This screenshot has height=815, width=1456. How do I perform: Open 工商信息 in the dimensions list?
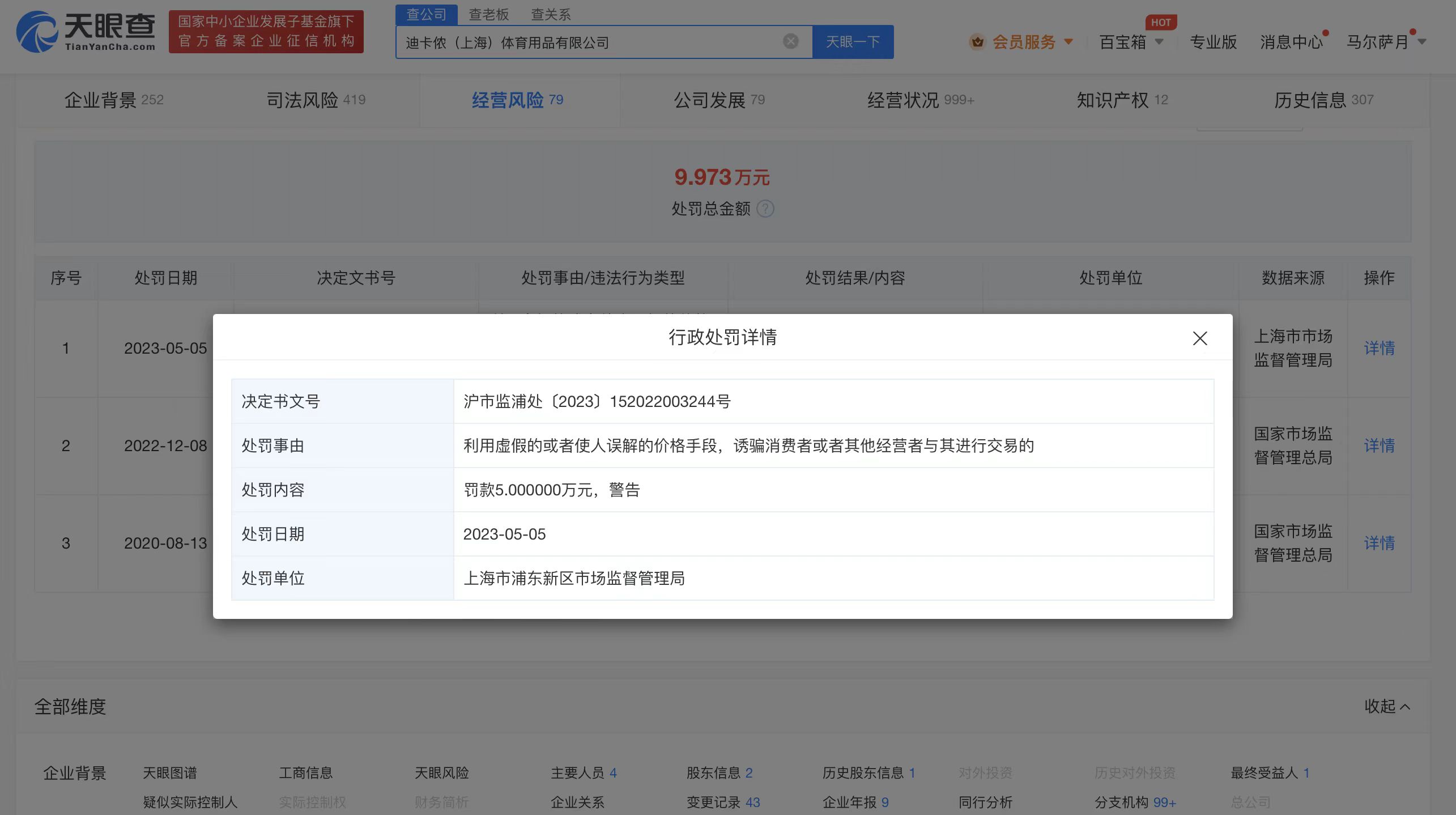305,772
